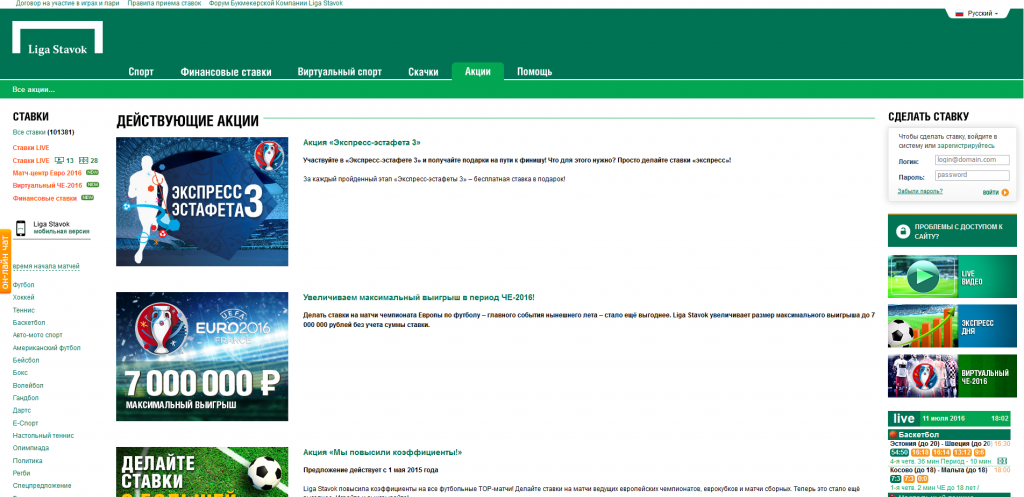Image resolution: width=1024 pixels, height=497 pixels.
Task: Focus the Логин input field
Action: coord(972,160)
